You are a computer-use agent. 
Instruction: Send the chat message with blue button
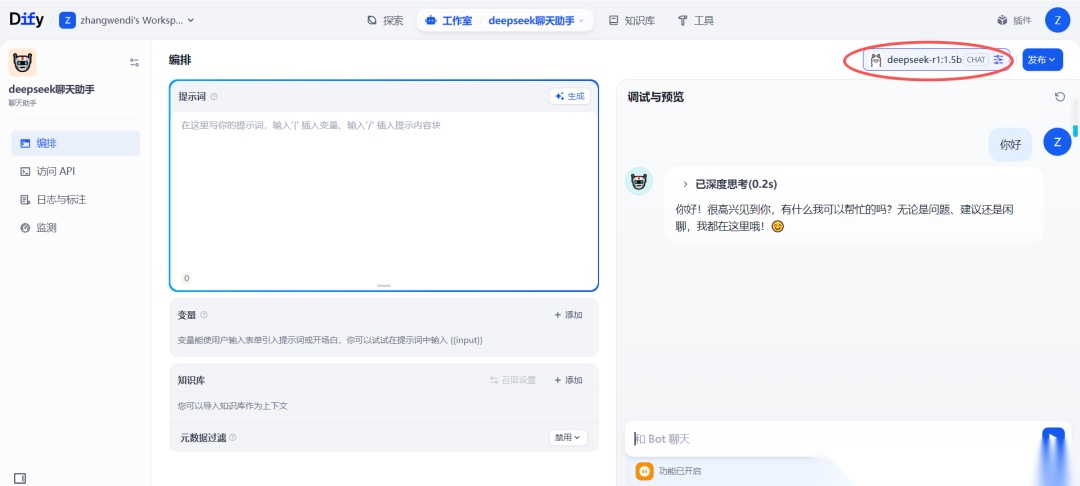tap(1053, 439)
